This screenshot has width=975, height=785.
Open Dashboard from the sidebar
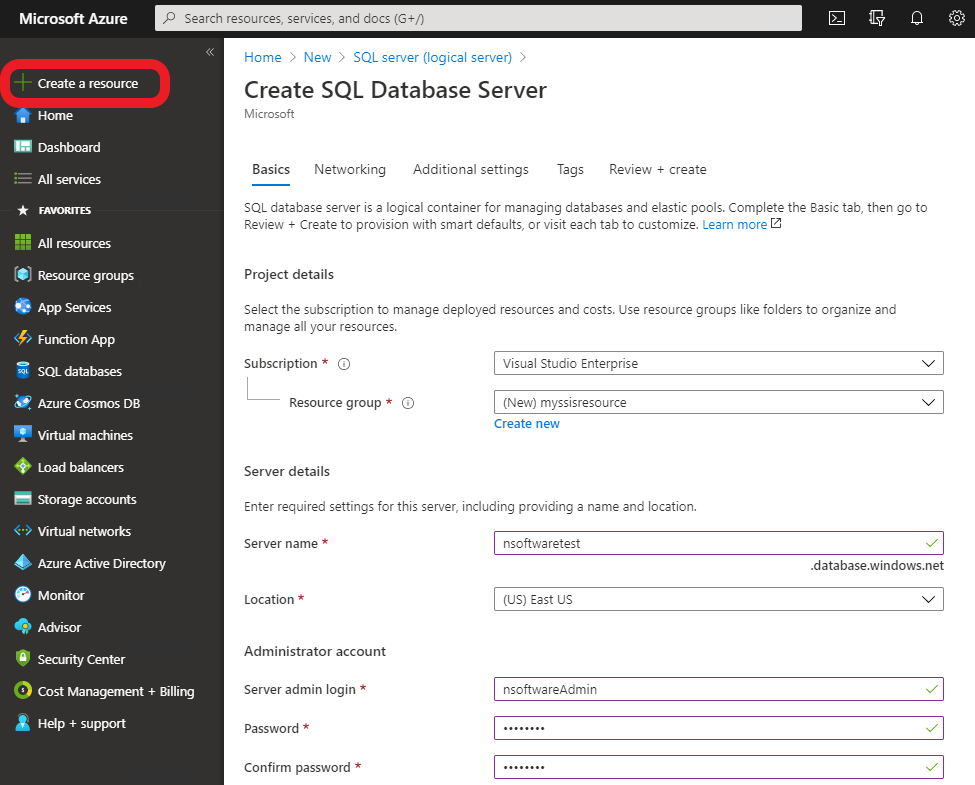point(69,147)
